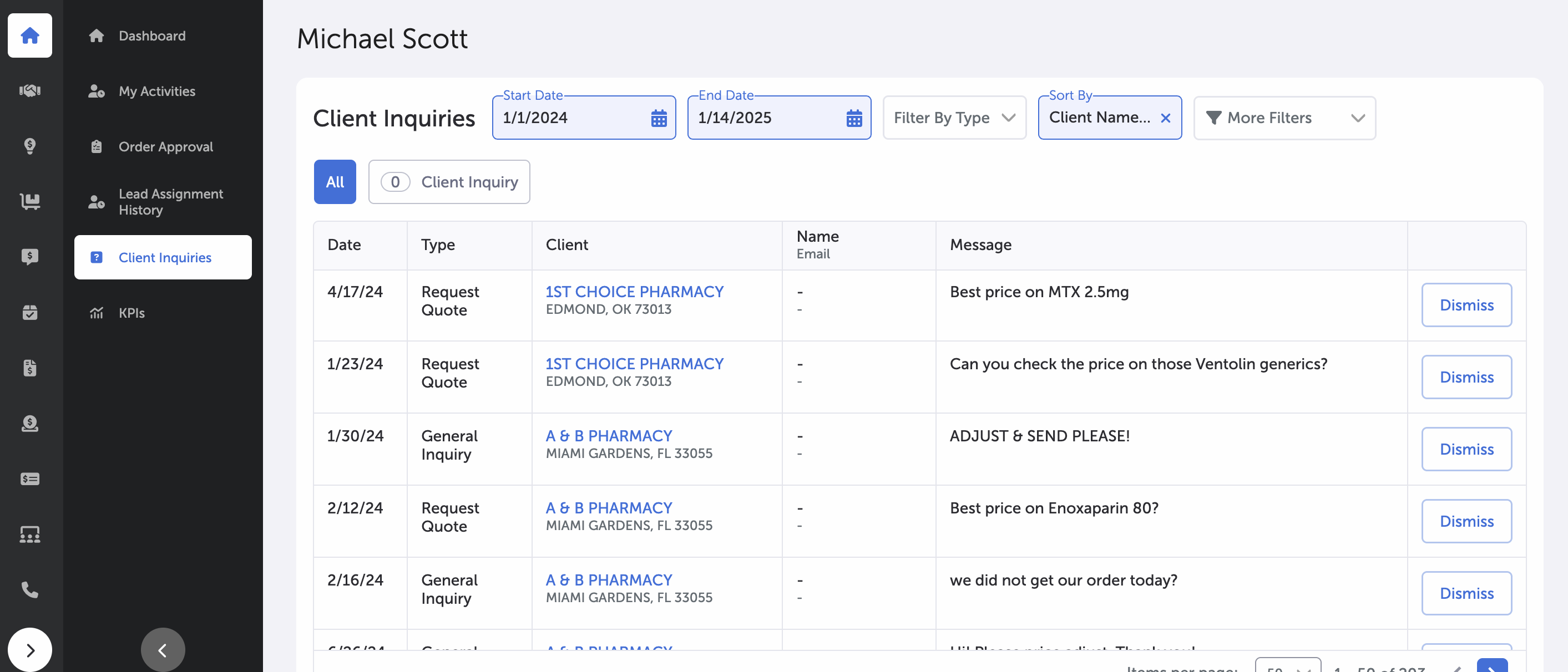Open 1ST CHOICE PHARMACY link dated 1/23/24

point(634,364)
